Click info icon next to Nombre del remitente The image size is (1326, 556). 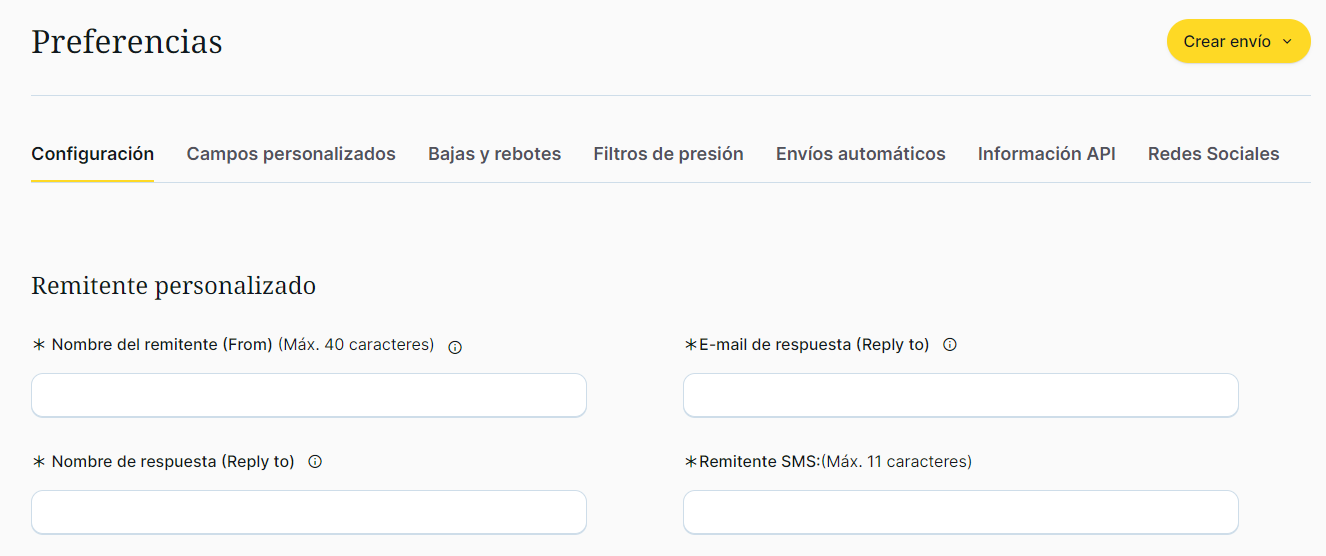point(455,347)
